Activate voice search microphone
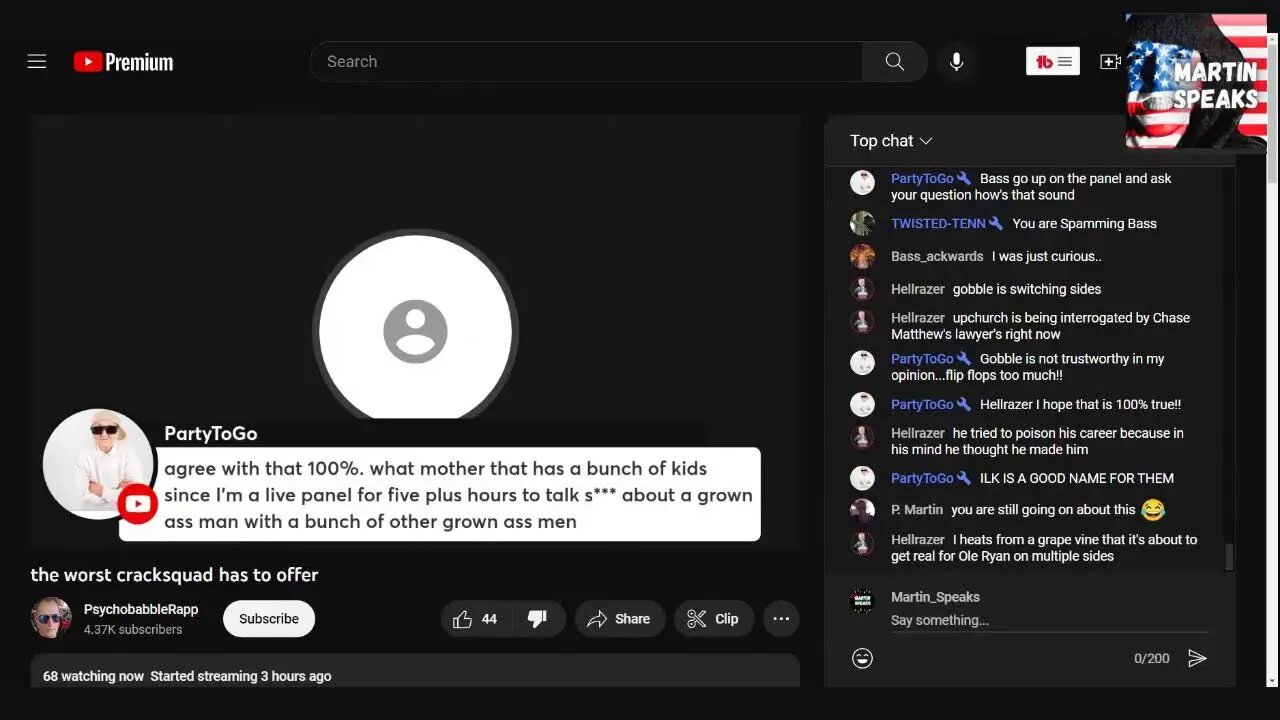The width and height of the screenshot is (1280, 720). (x=956, y=62)
